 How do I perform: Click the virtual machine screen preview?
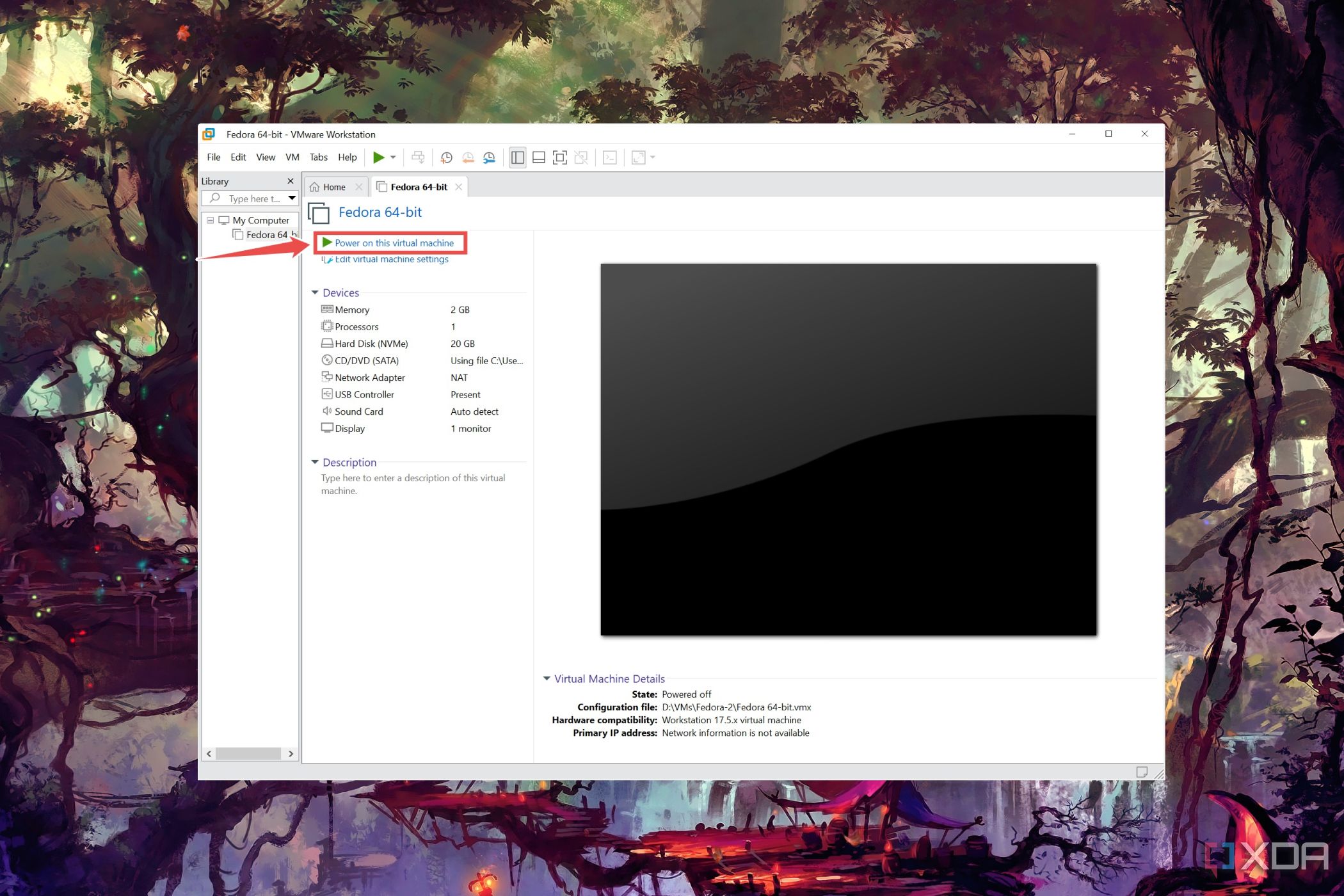[848, 449]
